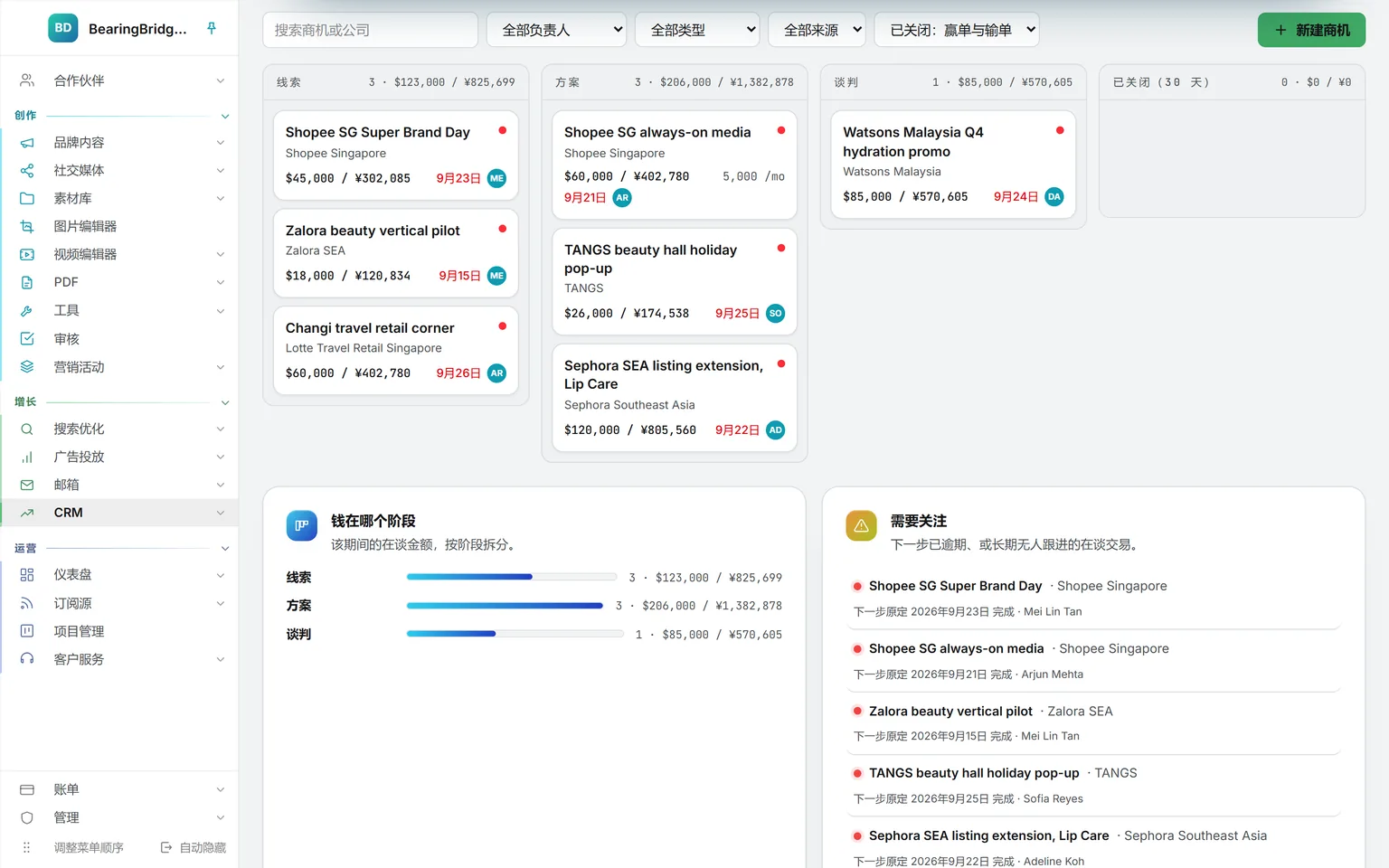Click the 品牌内容 megaphone icon

click(x=27, y=143)
